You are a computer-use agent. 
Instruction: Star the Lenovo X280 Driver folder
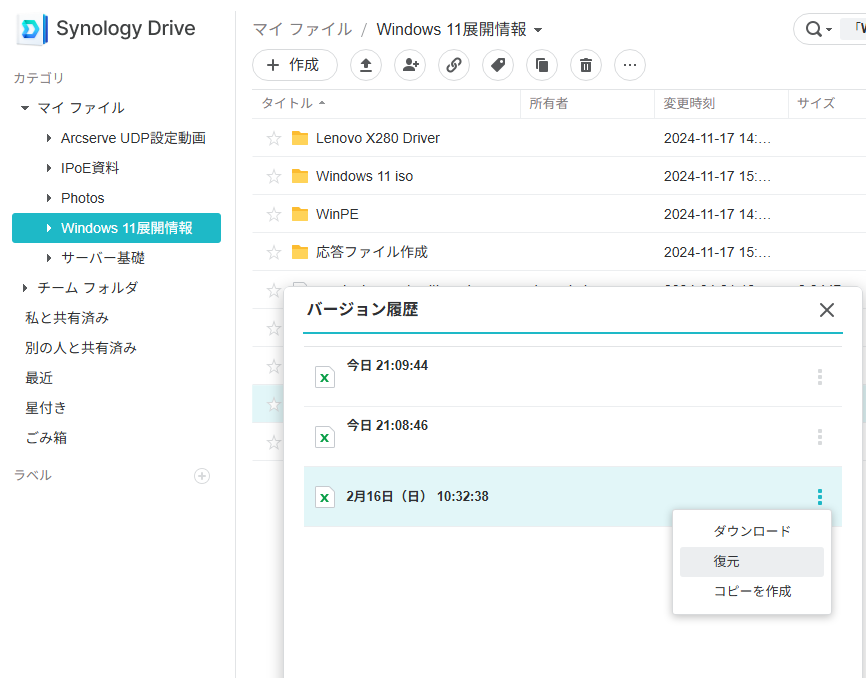tap(274, 138)
